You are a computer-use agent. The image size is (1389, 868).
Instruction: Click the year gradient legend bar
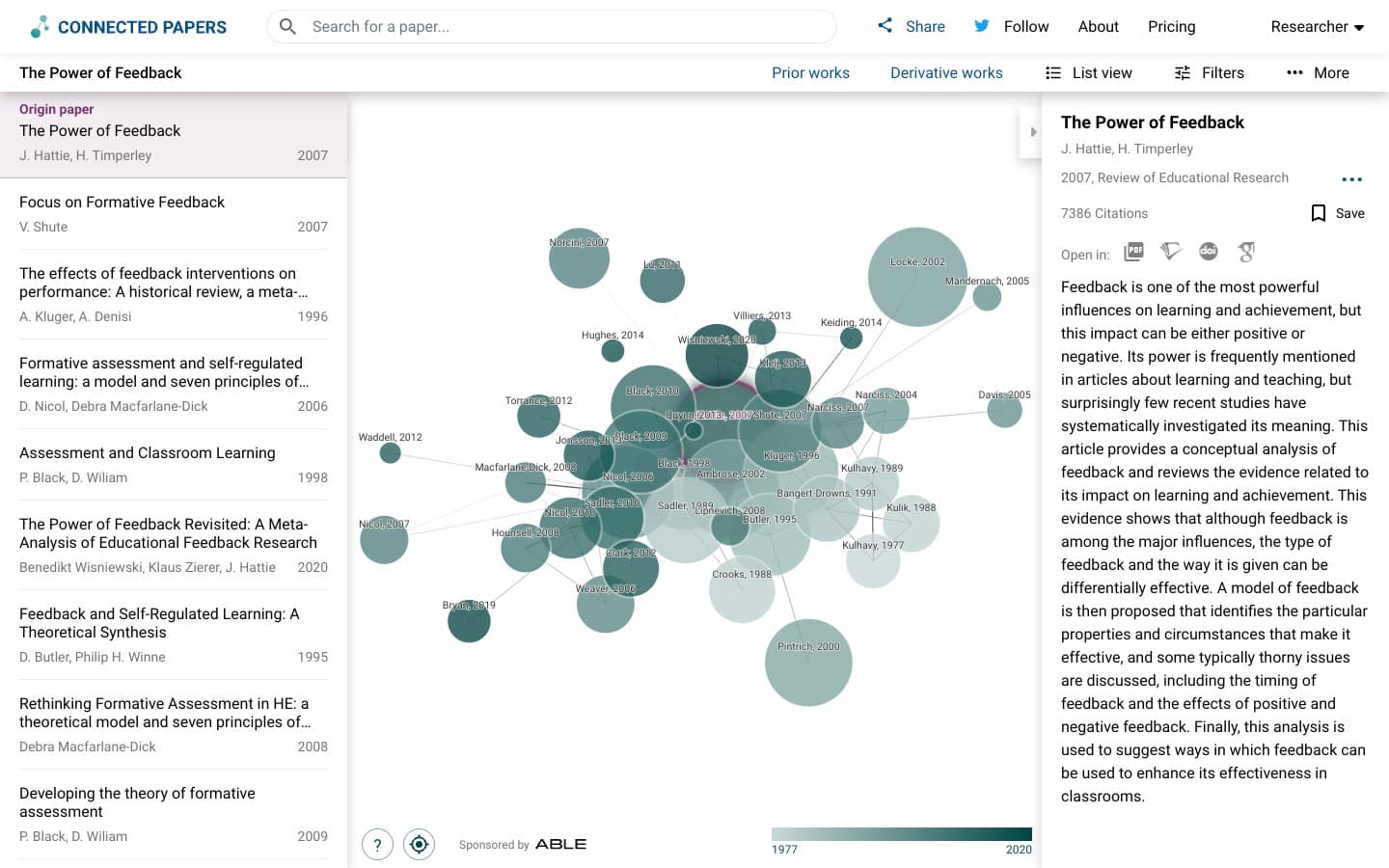[902, 834]
